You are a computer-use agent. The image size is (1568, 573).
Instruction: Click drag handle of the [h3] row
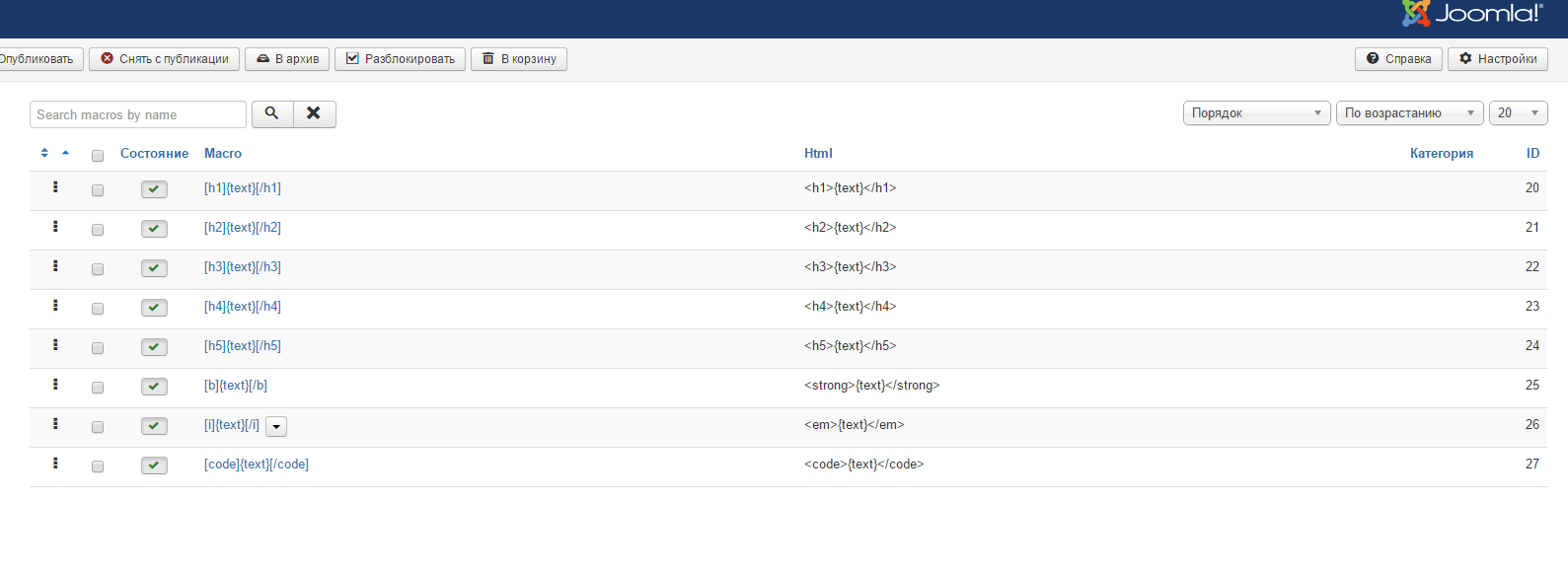(x=55, y=266)
